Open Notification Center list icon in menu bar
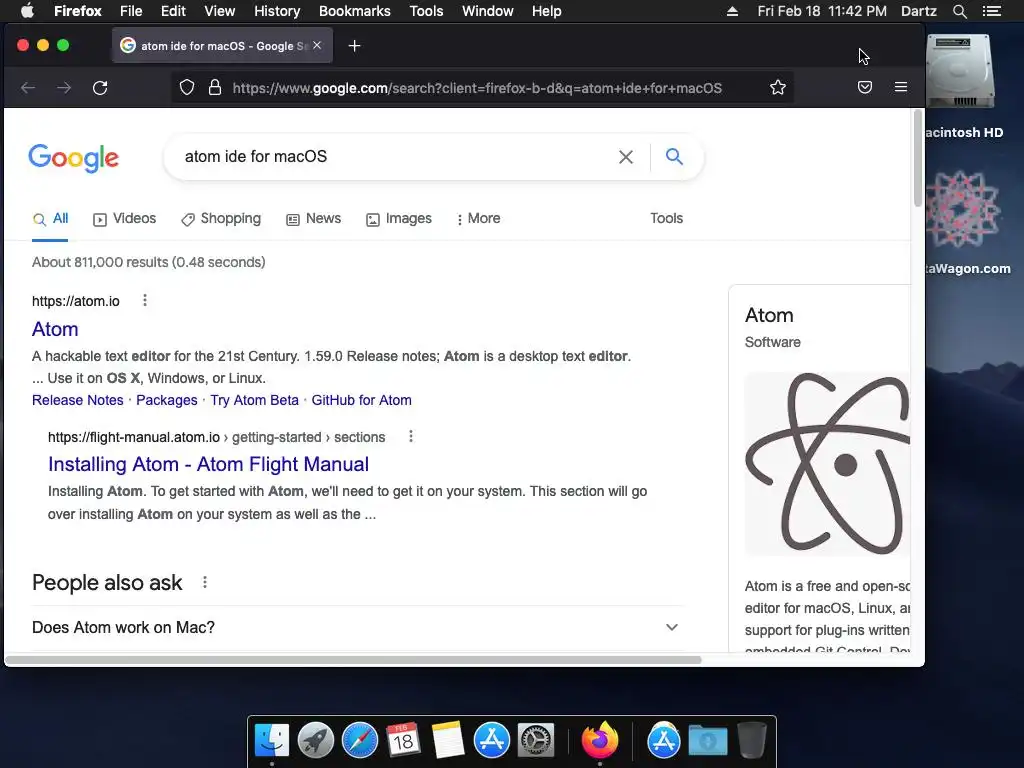The height and width of the screenshot is (768, 1024). [992, 11]
